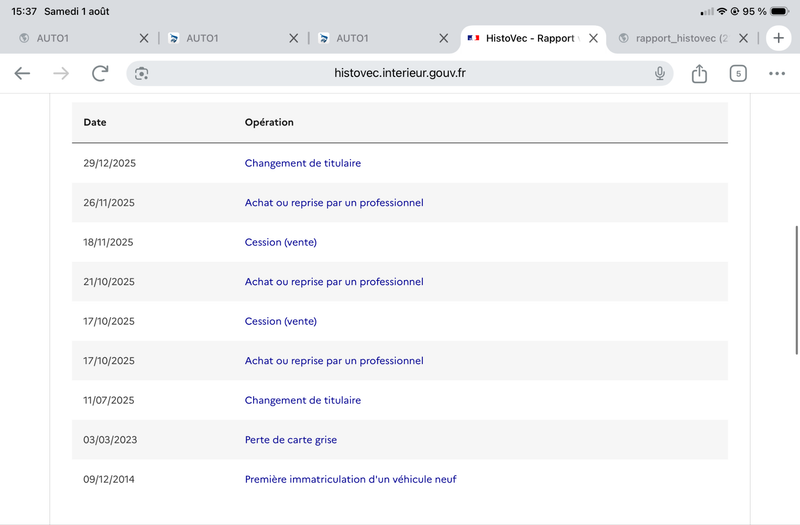The width and height of the screenshot is (800, 525).
Task: Click the date 11/07/2025
Action: (x=109, y=401)
